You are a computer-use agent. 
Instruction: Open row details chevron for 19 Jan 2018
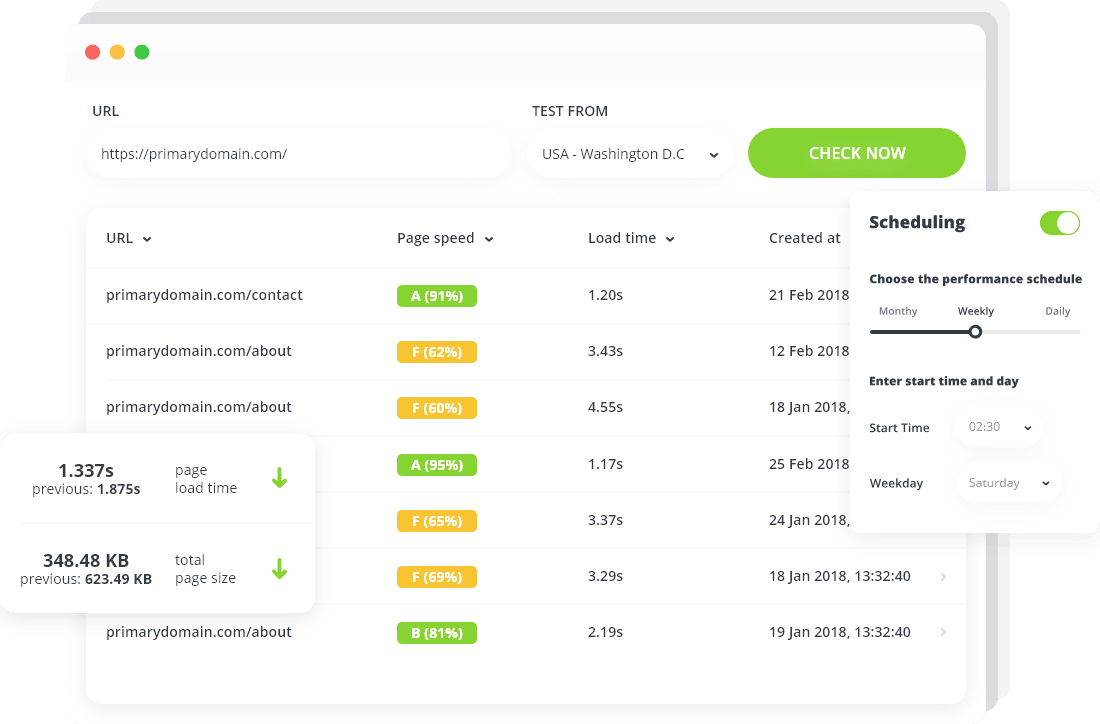(x=944, y=632)
